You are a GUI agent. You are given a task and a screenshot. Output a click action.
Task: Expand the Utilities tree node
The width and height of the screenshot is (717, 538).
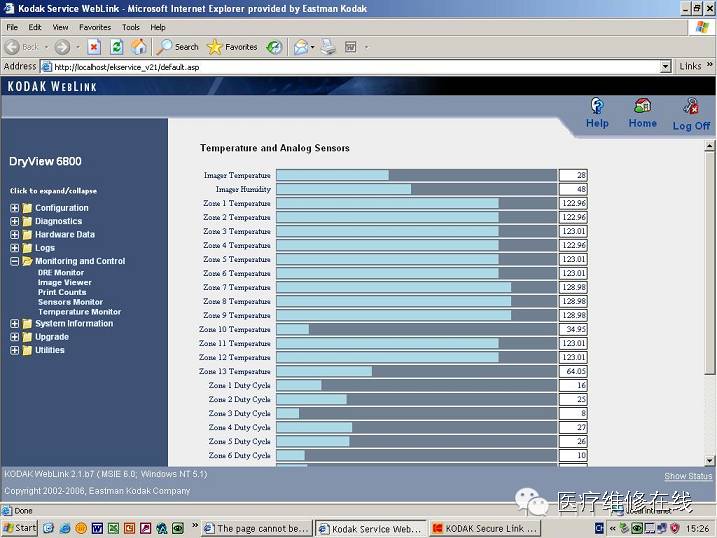(x=15, y=350)
